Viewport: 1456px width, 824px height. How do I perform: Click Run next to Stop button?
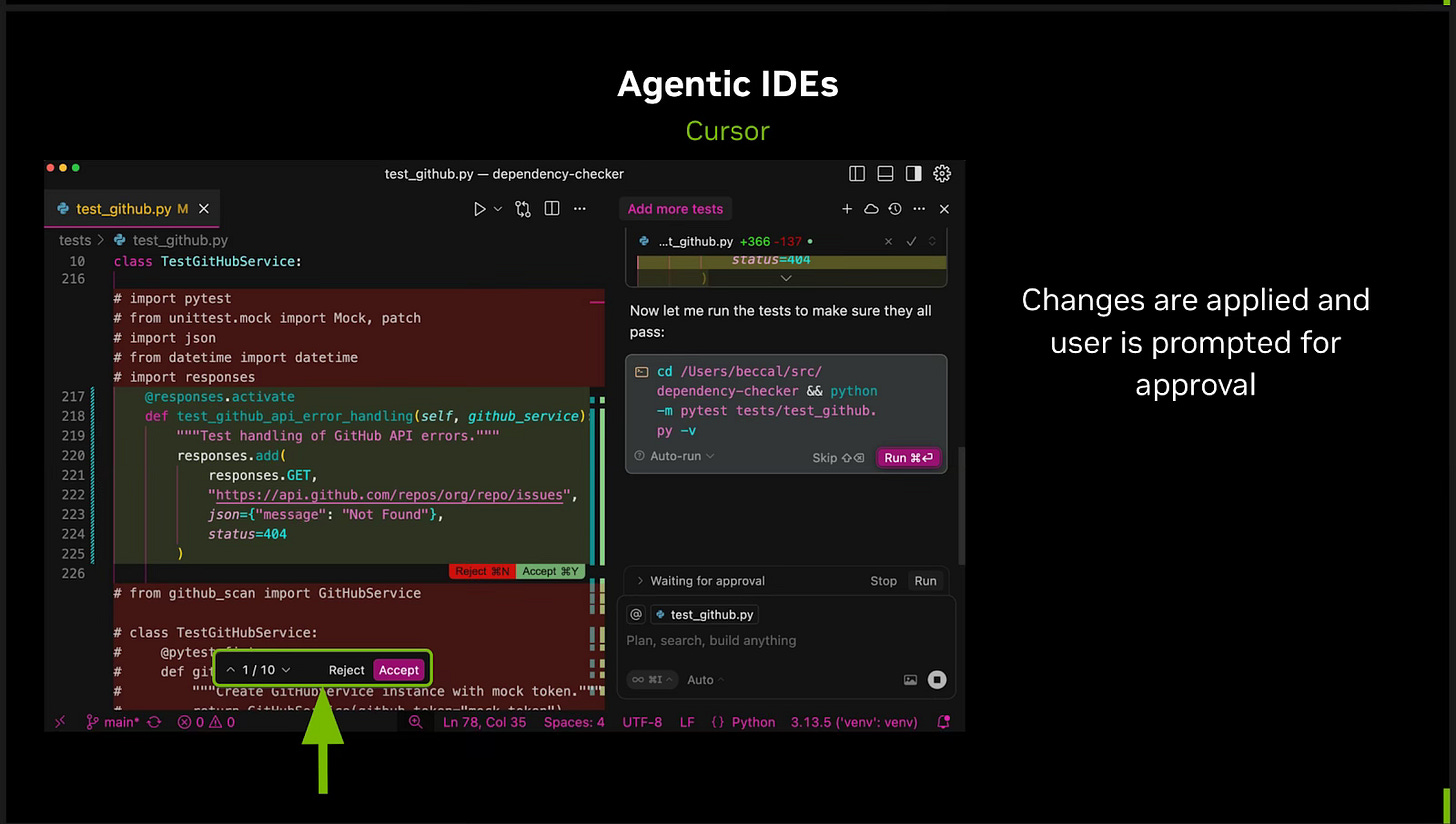[925, 581]
